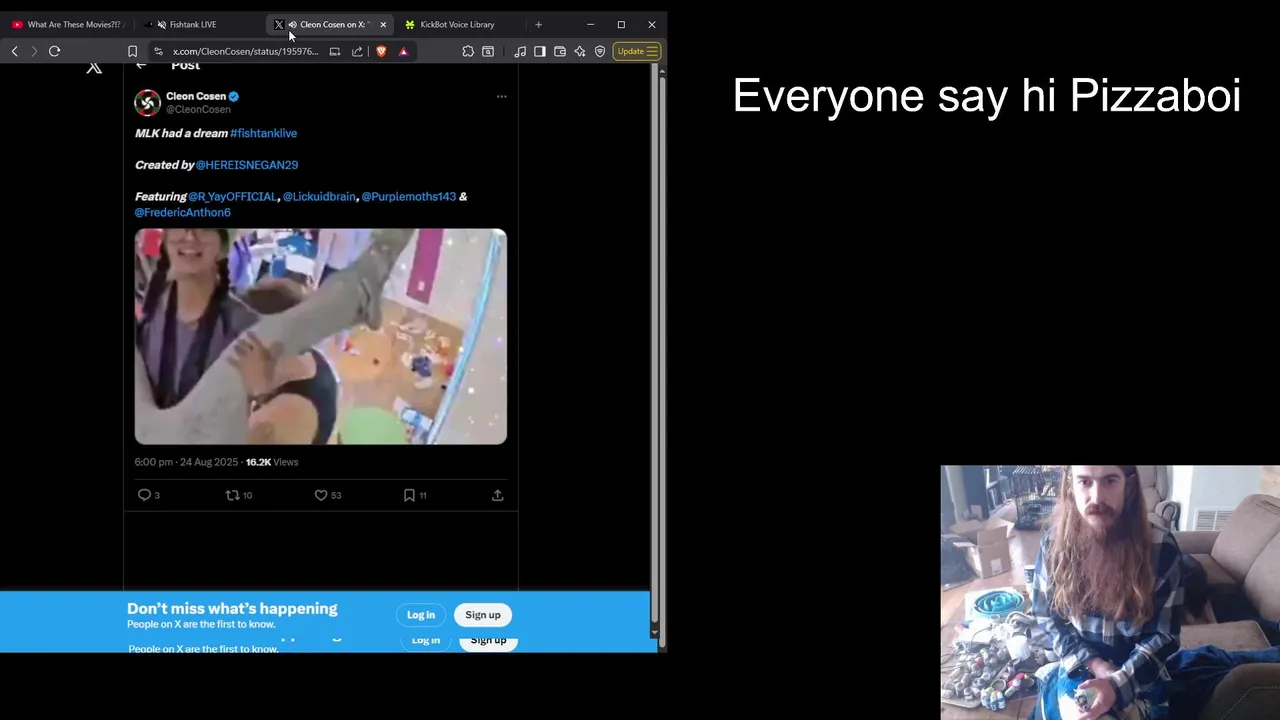Screen dimensions: 1280x720
Task: Go forward with the browser forward arrow
Action: pos(34,51)
